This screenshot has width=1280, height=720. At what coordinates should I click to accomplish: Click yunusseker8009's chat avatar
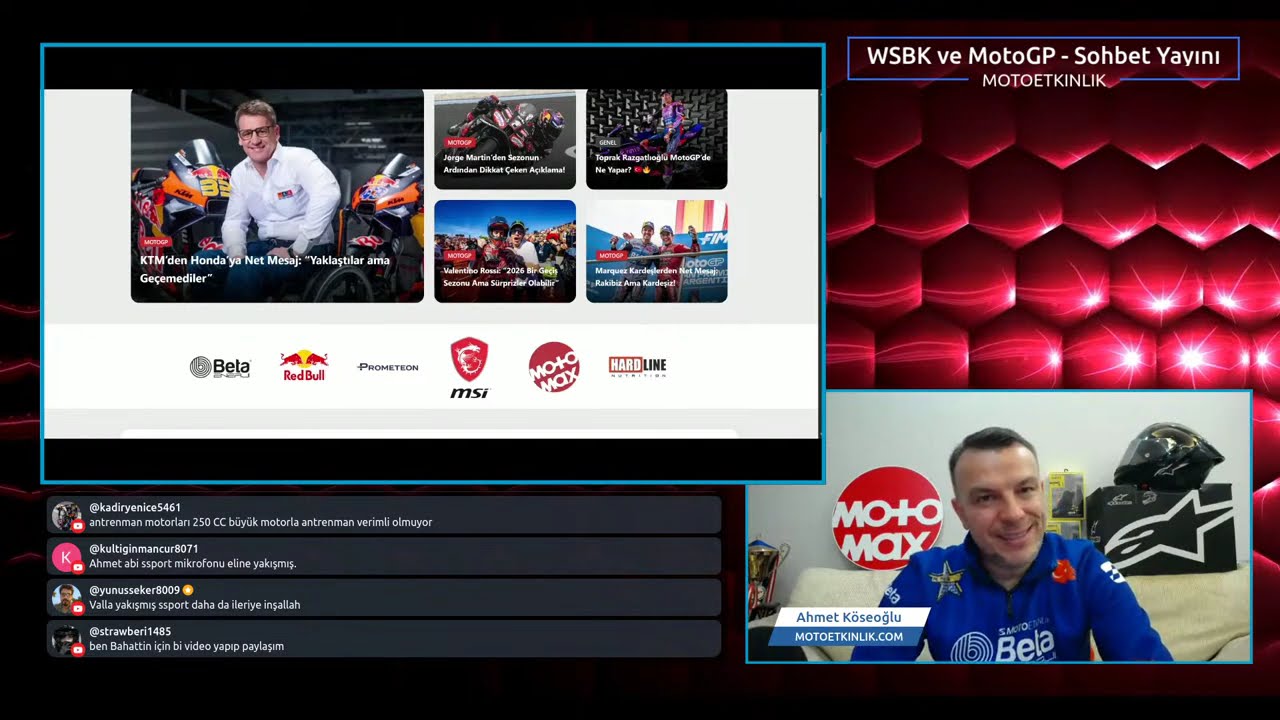[67, 598]
